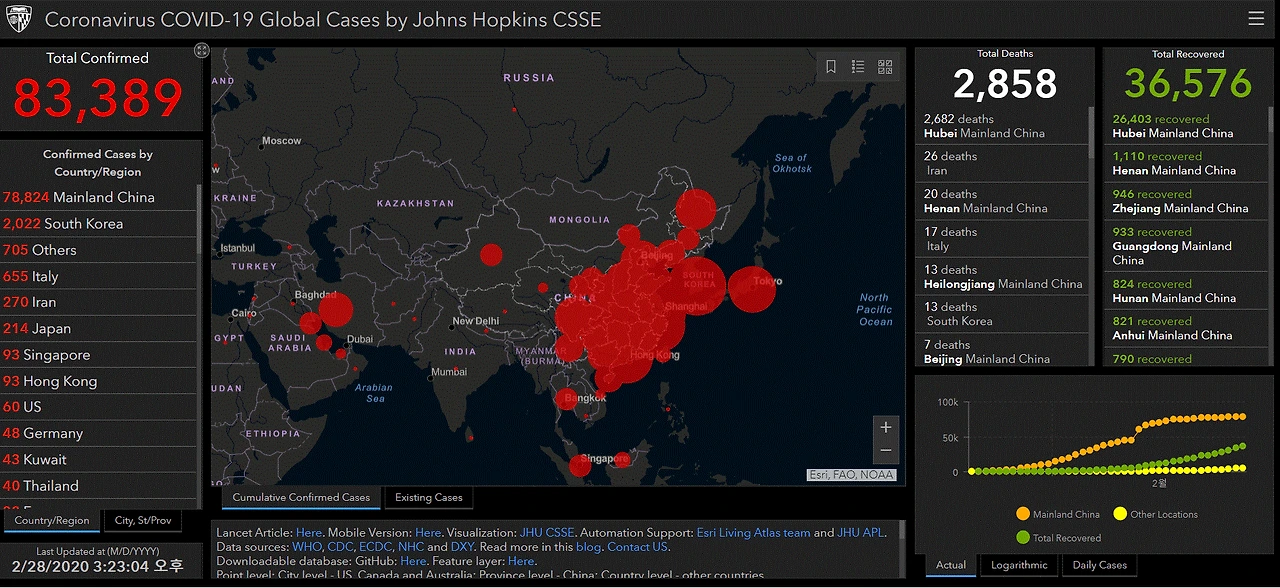
Task: Select the Mainland China row with 78,824 cases
Action: point(99,197)
